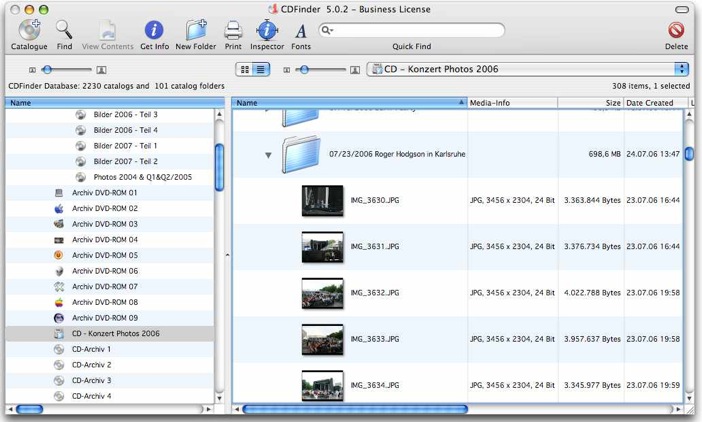Image resolution: width=702 pixels, height=422 pixels.
Task: Click the file list horizontal scrollbar thumb
Action: tap(355, 409)
